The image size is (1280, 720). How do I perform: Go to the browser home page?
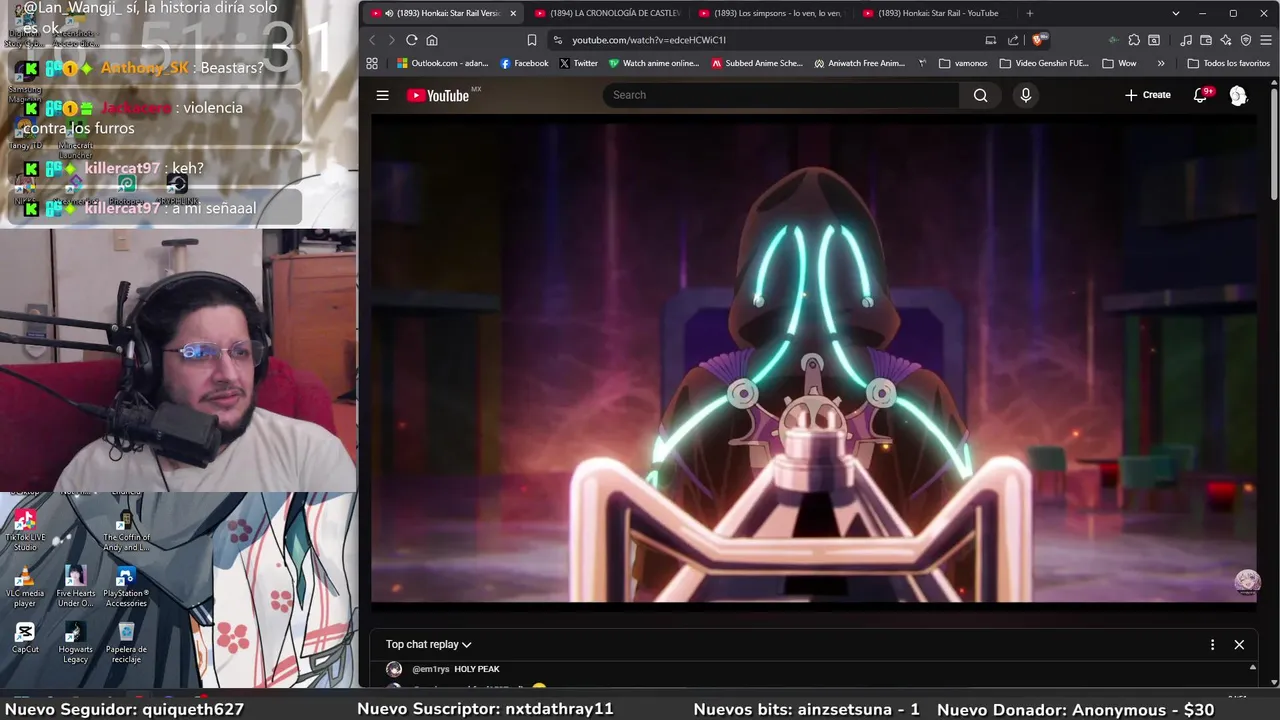pos(432,40)
